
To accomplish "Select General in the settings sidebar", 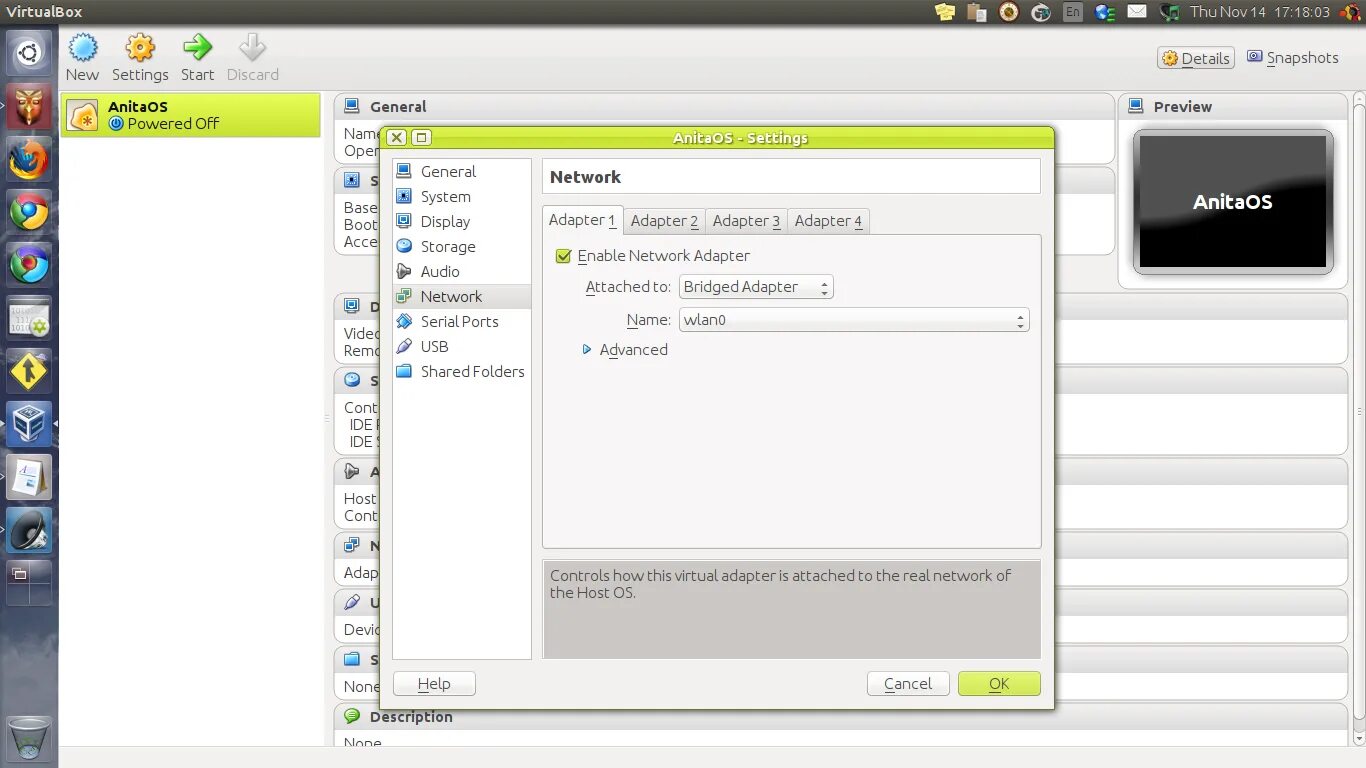I will point(461,171).
